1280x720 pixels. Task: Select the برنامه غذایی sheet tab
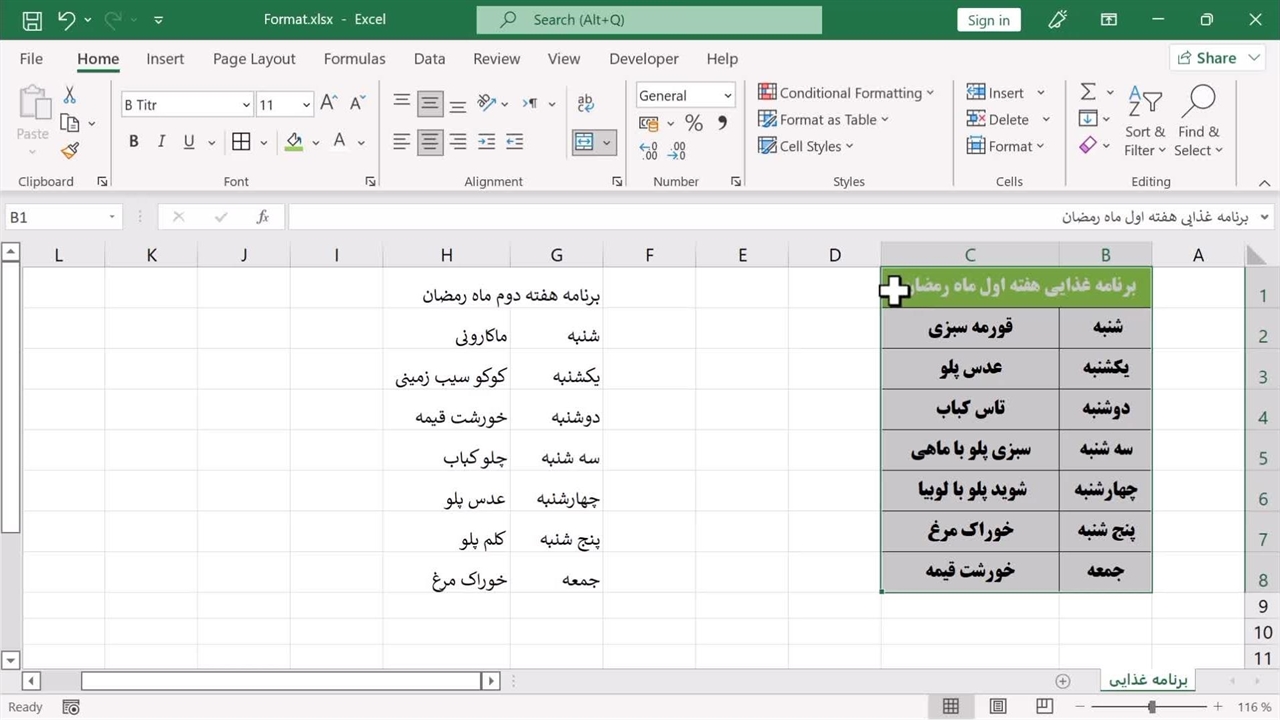click(x=1148, y=680)
